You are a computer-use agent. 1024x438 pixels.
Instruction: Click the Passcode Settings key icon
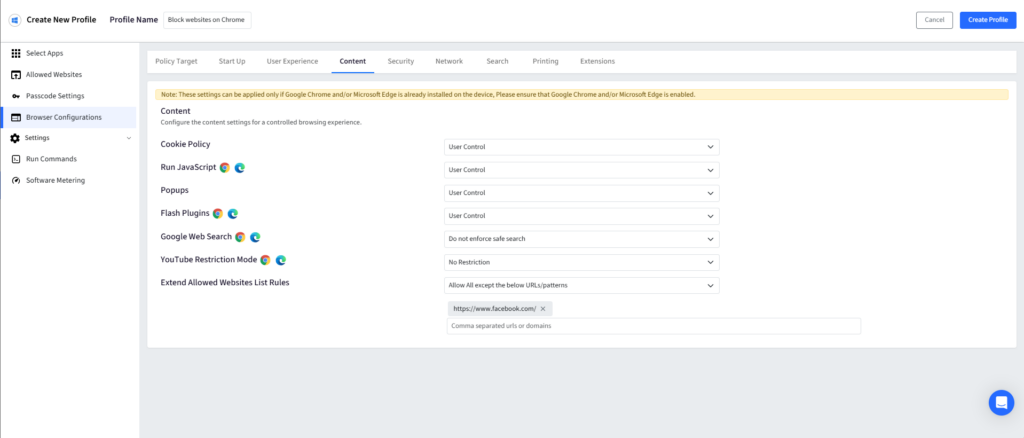16,96
